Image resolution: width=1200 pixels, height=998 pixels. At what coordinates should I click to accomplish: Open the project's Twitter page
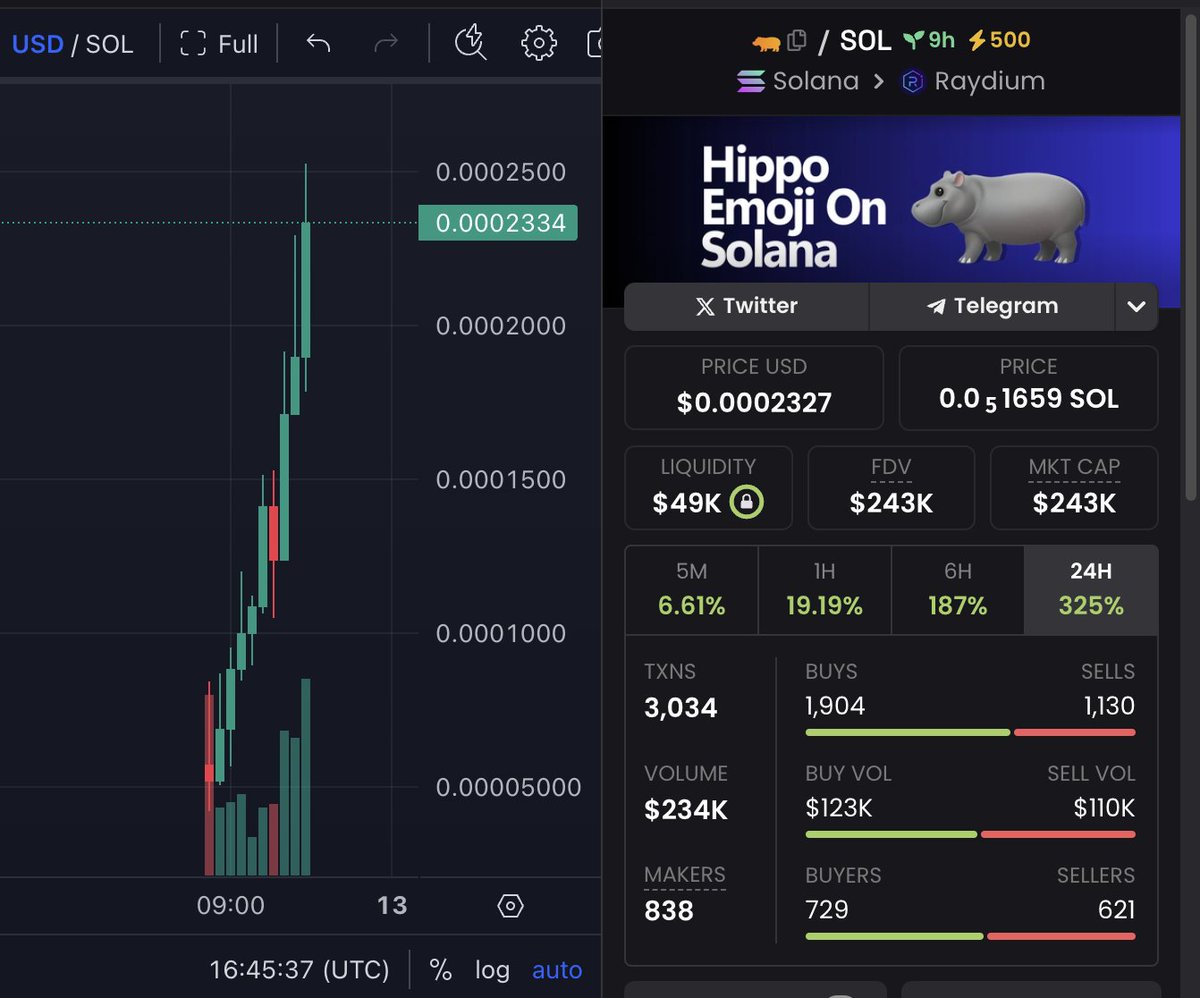pyautogui.click(x=746, y=306)
